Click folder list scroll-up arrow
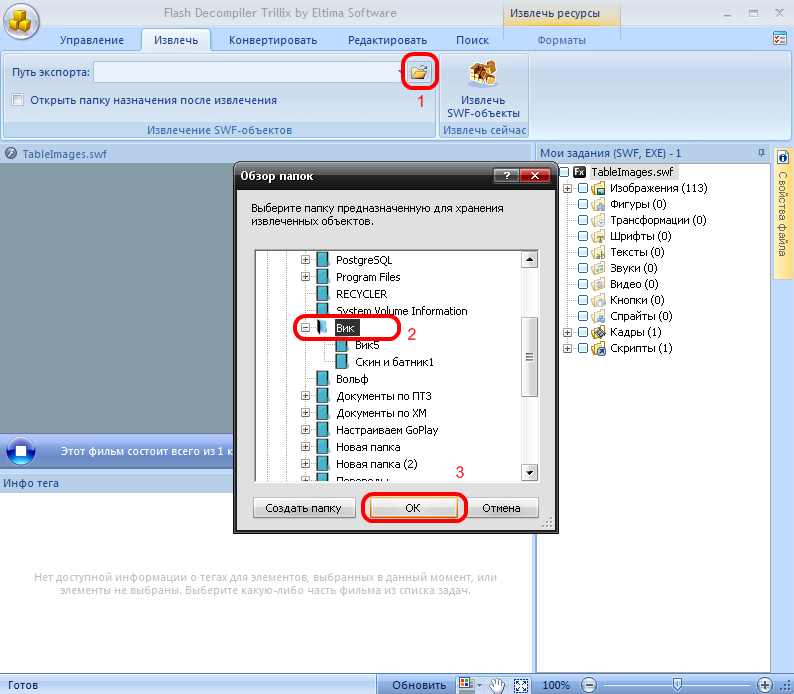The height and width of the screenshot is (694, 794). pyautogui.click(x=530, y=260)
